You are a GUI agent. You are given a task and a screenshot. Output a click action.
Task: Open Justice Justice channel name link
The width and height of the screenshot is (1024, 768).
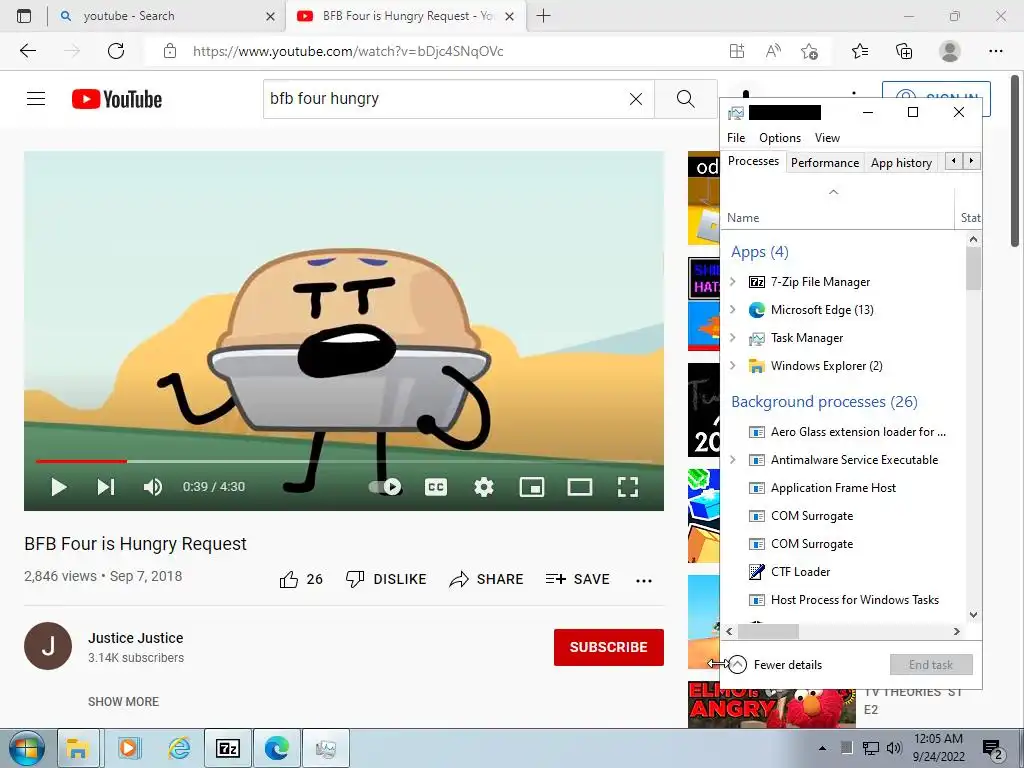pos(136,638)
